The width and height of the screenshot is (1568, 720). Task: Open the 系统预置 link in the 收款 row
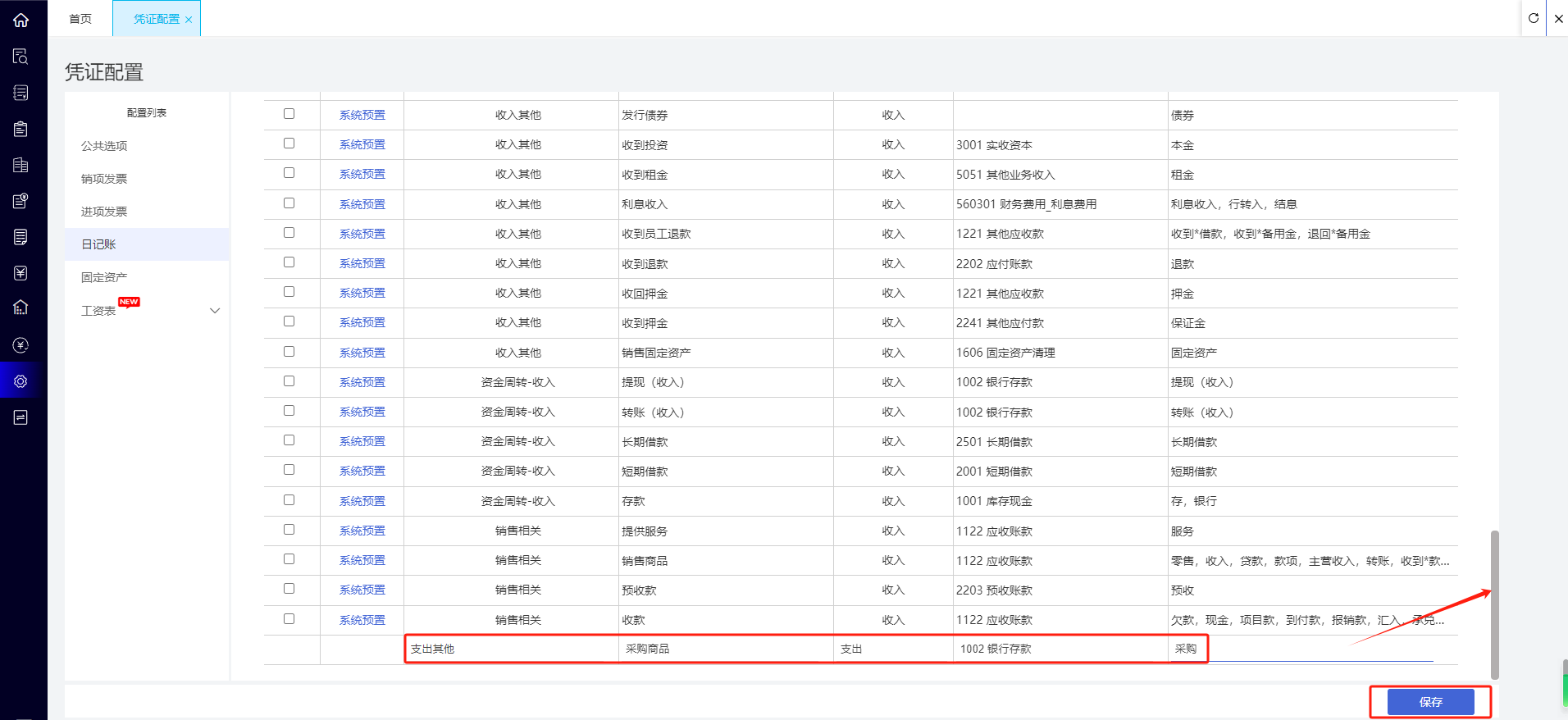[x=362, y=620]
